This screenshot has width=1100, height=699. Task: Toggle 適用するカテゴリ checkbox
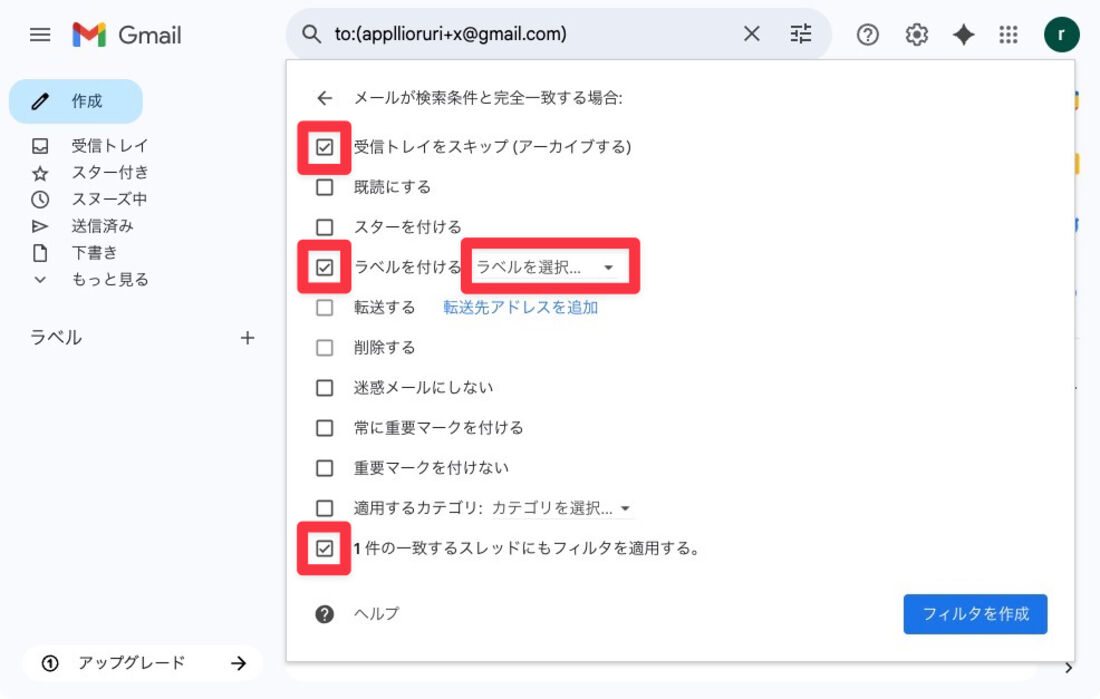[324, 508]
